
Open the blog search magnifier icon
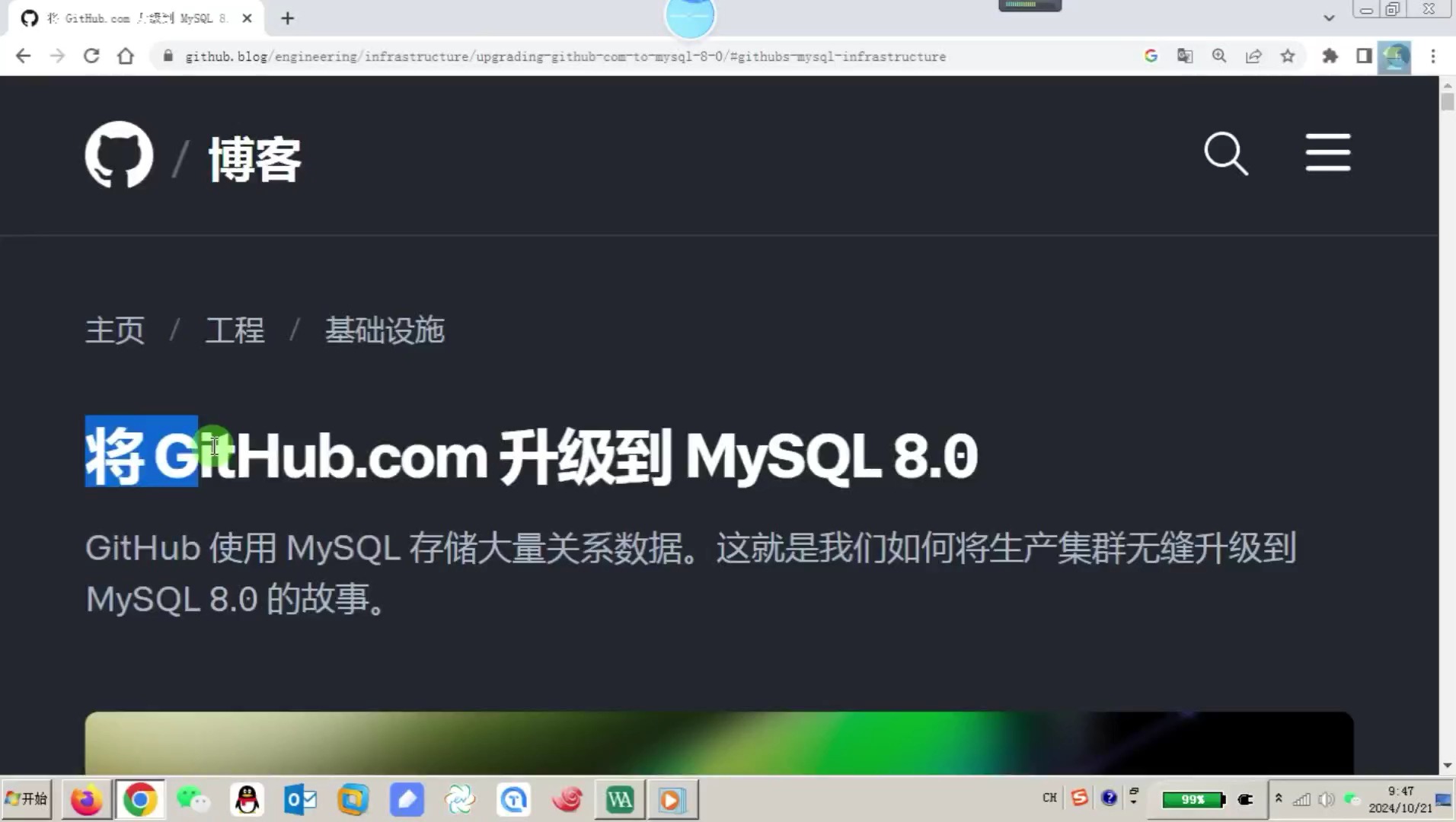coord(1226,154)
